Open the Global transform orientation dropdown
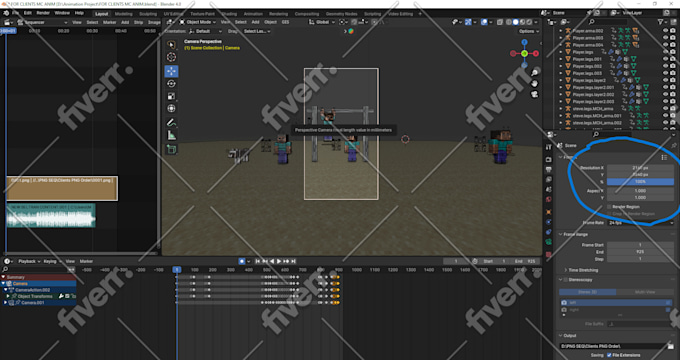The image size is (680, 360). (x=322, y=22)
